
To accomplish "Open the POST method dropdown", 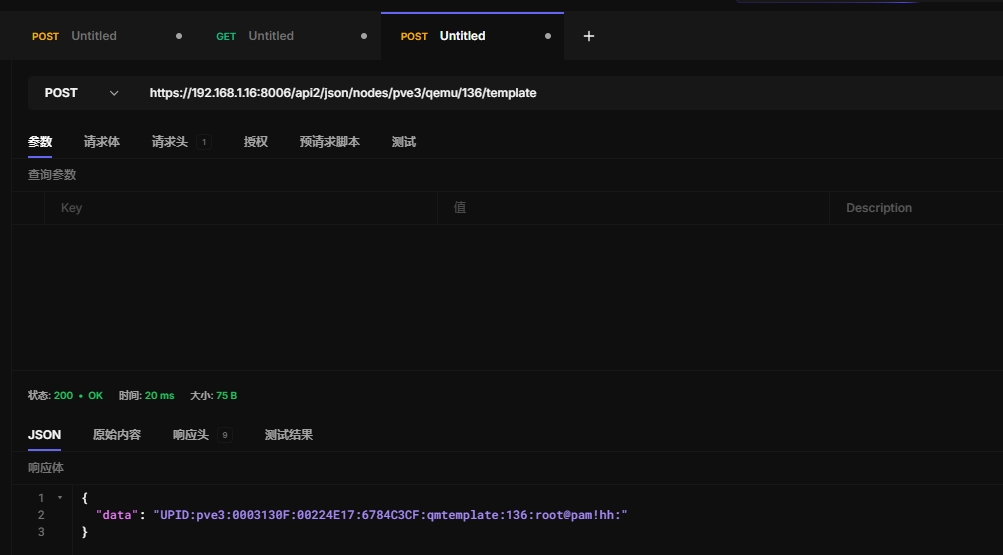I will [x=80, y=93].
